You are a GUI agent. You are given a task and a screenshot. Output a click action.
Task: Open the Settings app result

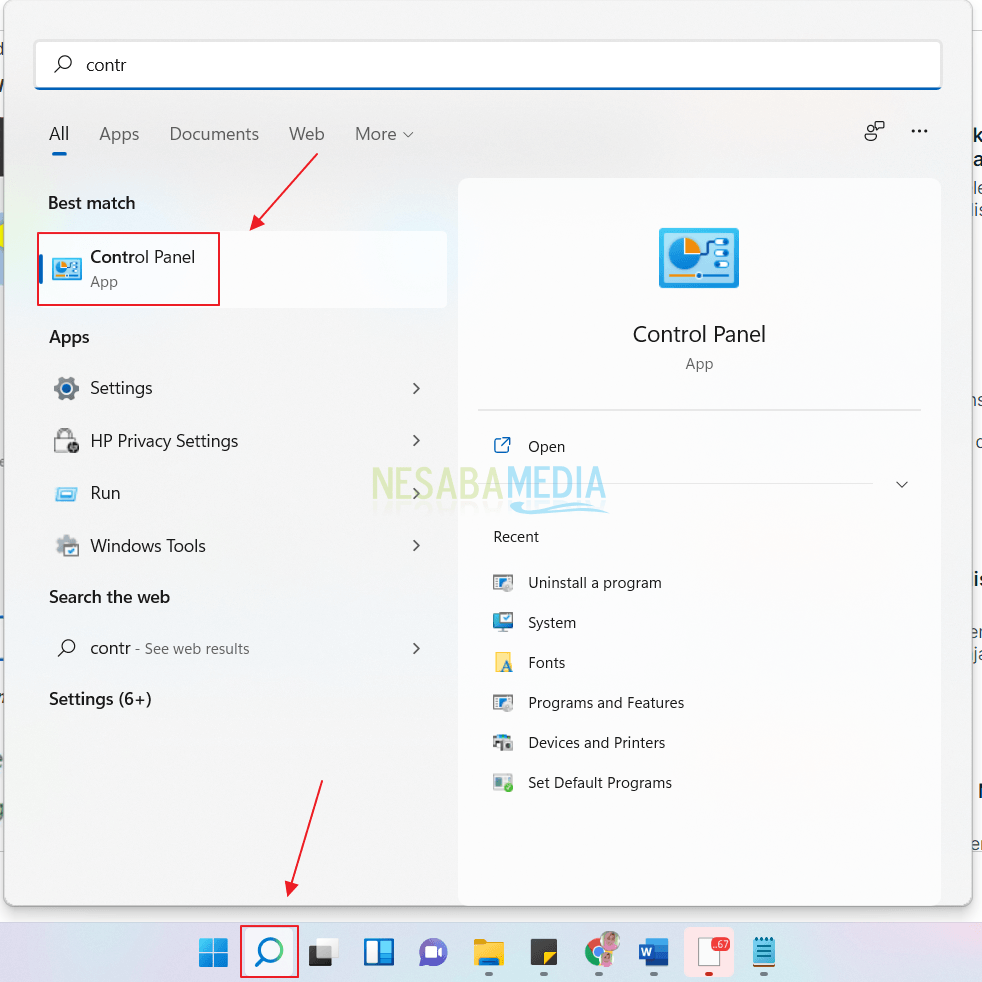(240, 388)
